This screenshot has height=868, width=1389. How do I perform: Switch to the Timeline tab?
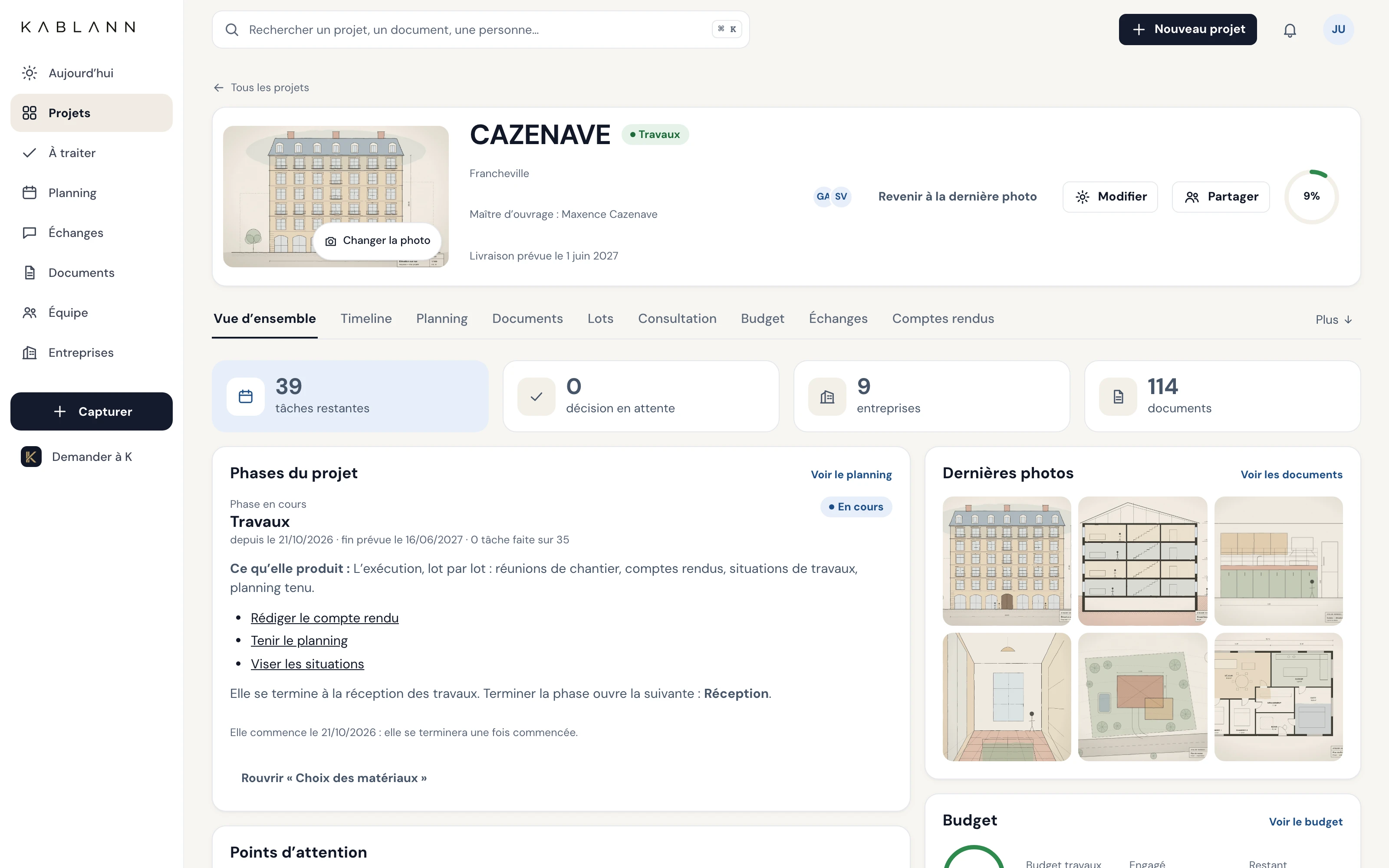coord(366,319)
